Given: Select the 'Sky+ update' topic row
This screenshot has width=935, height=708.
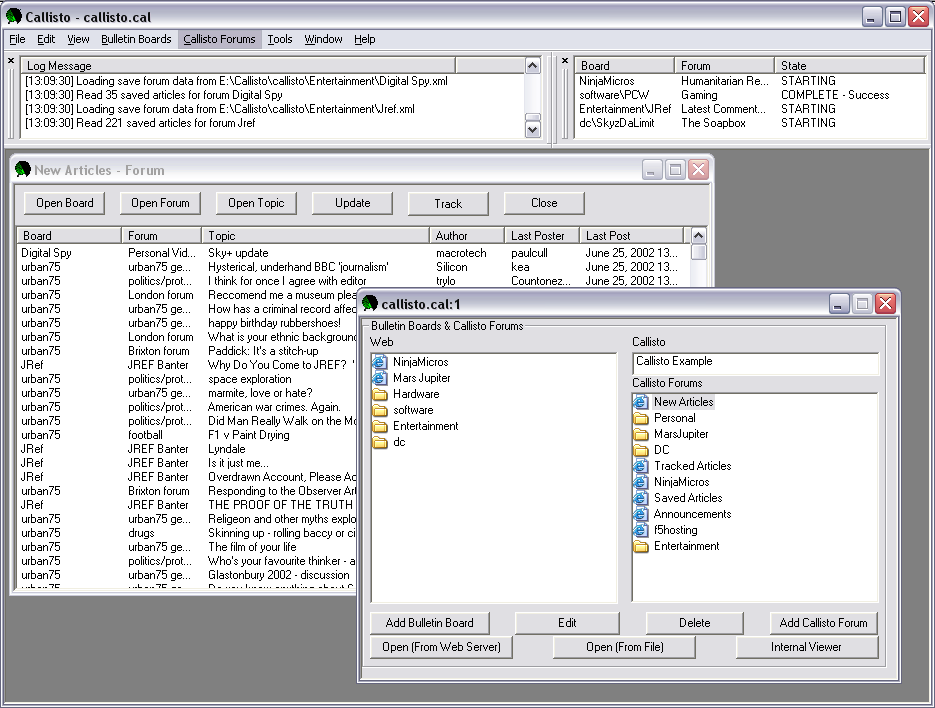Looking at the screenshot, I should [353, 253].
